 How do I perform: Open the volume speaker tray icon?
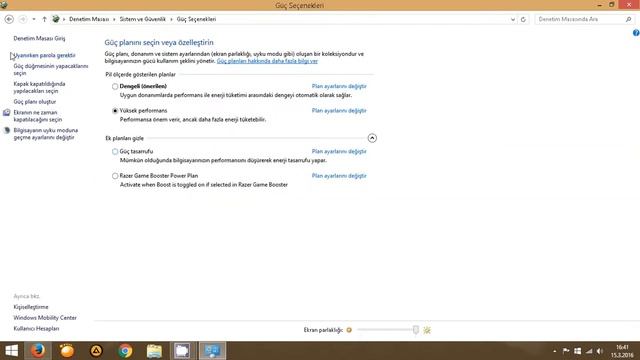click(x=600, y=351)
